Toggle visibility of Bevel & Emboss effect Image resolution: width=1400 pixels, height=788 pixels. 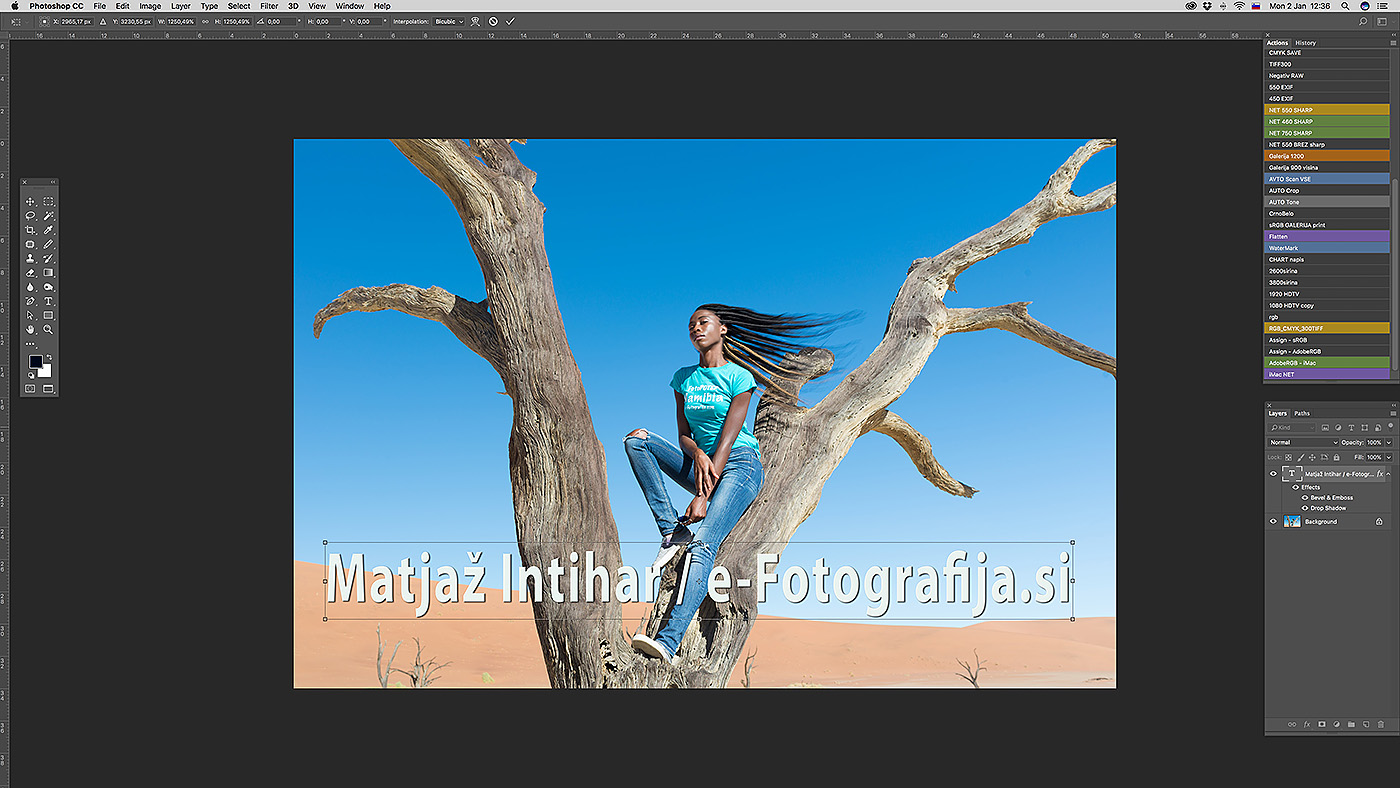1305,497
